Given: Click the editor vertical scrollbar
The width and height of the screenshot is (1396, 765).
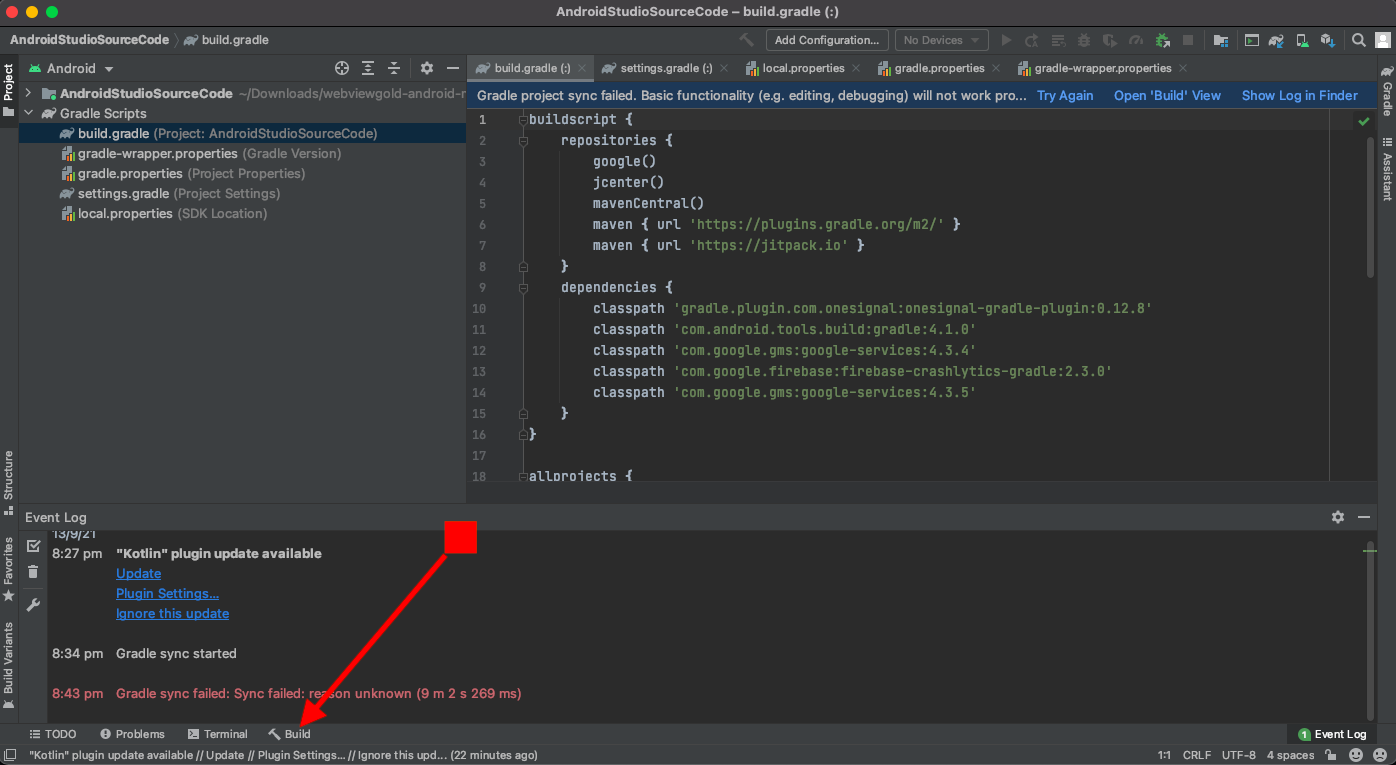Looking at the screenshot, I should [1371, 206].
